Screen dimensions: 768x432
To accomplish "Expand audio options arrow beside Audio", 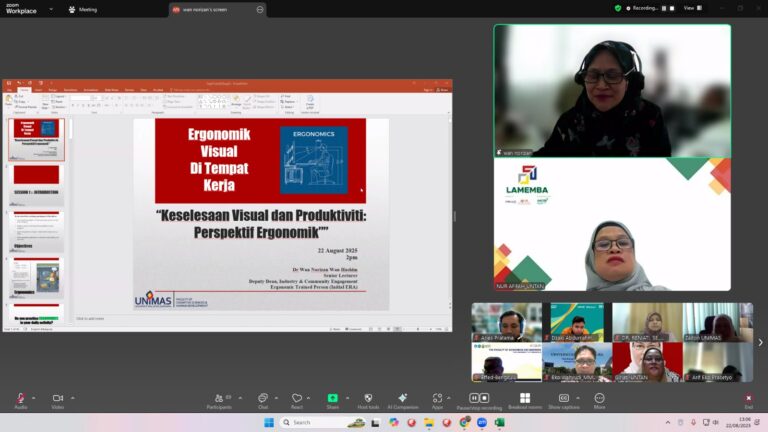I will point(34,397).
